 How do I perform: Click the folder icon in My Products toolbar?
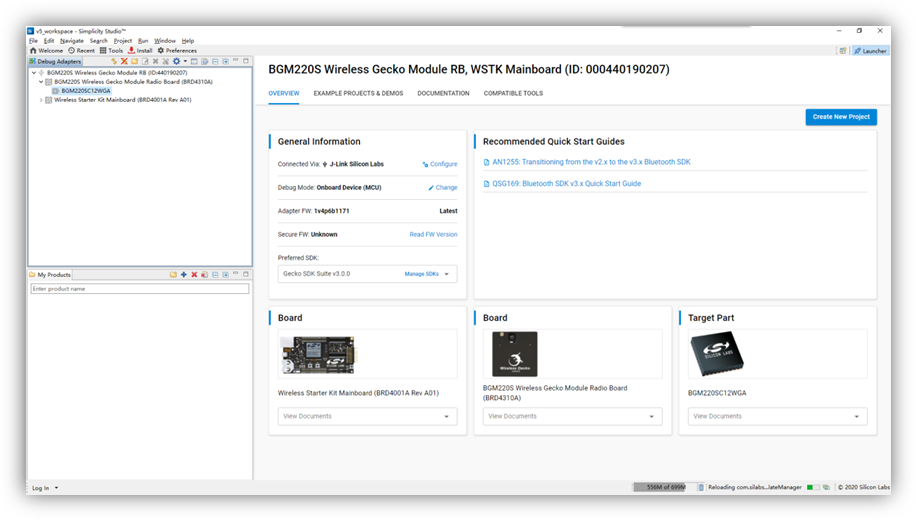[174, 275]
